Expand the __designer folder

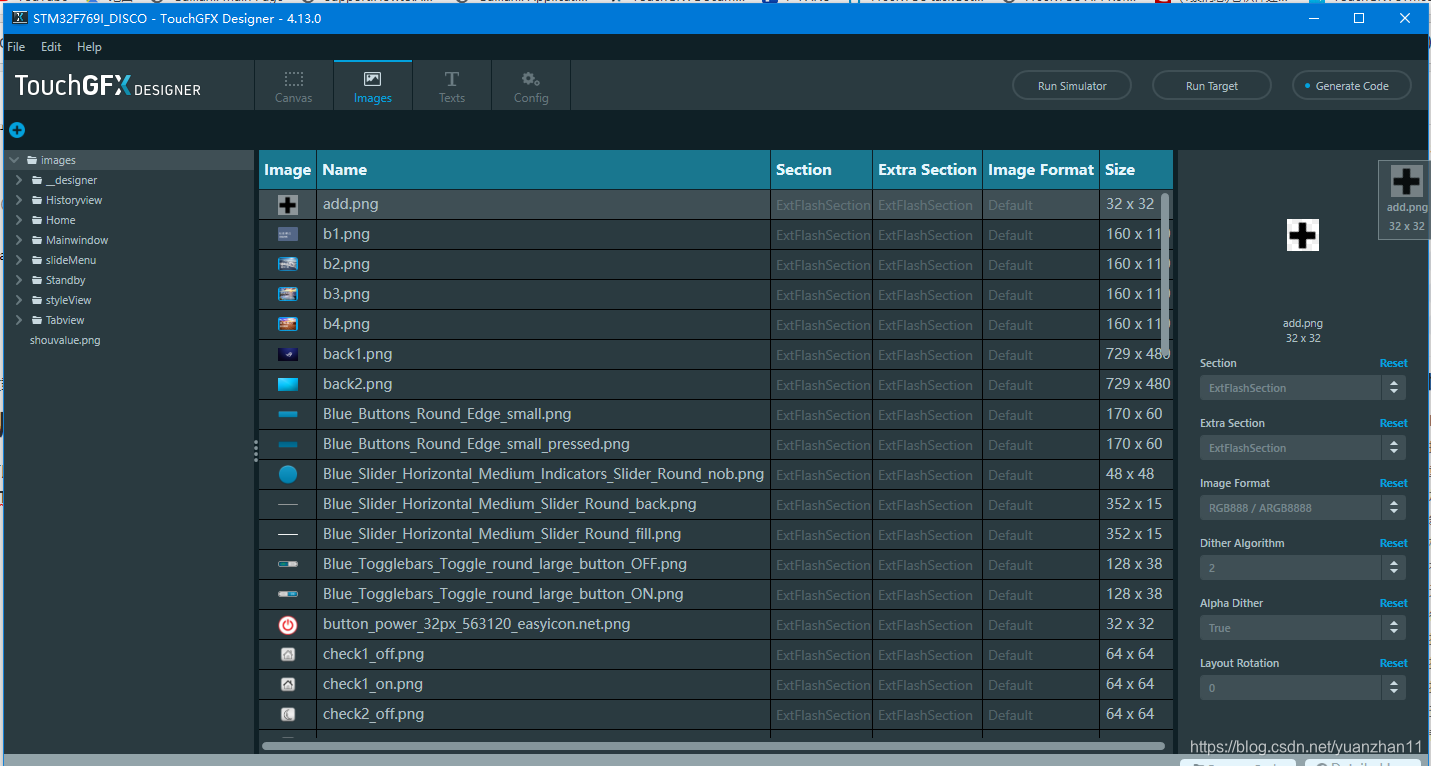click(19, 180)
